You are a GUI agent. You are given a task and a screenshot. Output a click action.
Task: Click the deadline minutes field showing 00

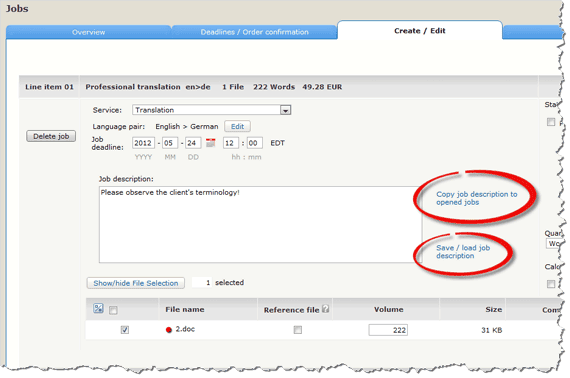point(254,143)
